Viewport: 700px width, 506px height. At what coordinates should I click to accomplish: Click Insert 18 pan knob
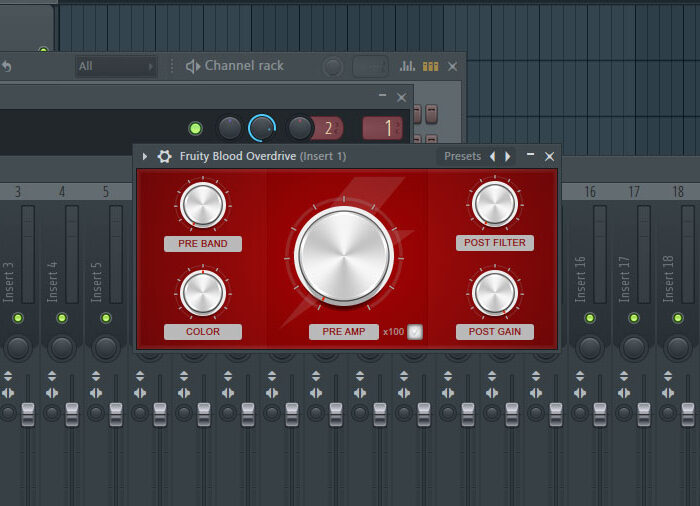(x=678, y=348)
